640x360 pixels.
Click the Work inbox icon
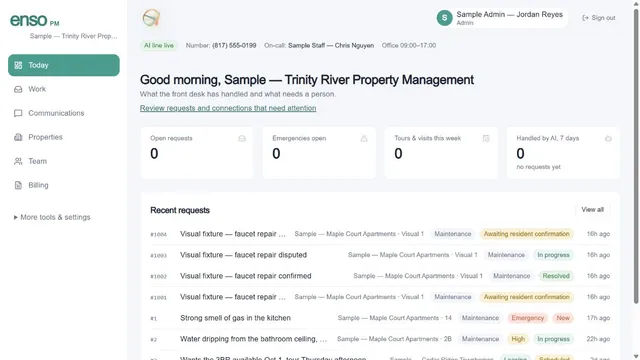point(18,89)
